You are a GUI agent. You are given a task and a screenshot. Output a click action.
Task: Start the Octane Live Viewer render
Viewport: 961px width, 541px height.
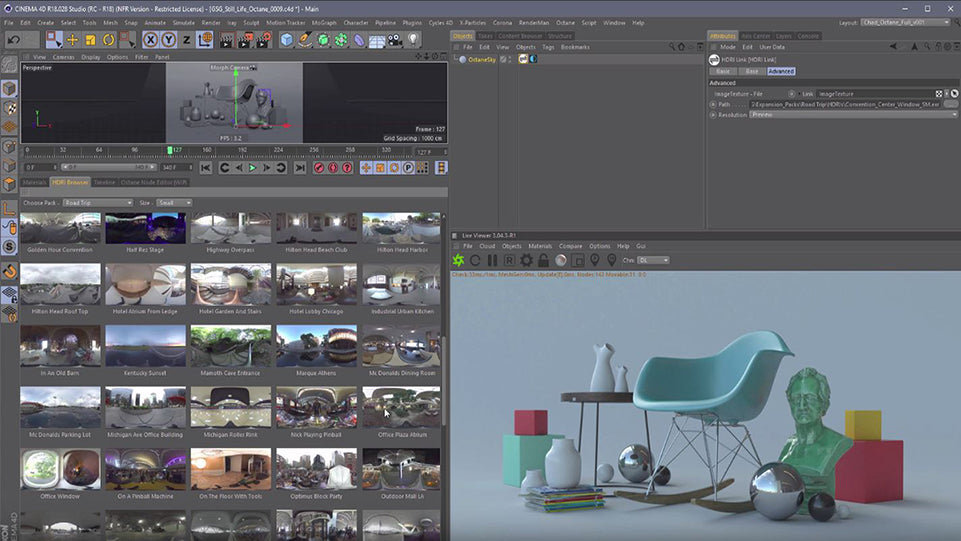coord(459,260)
